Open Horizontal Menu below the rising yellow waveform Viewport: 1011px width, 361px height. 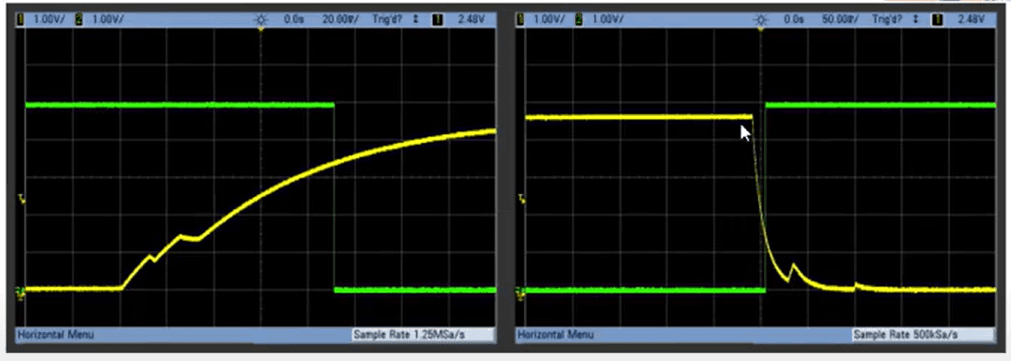pyautogui.click(x=55, y=335)
